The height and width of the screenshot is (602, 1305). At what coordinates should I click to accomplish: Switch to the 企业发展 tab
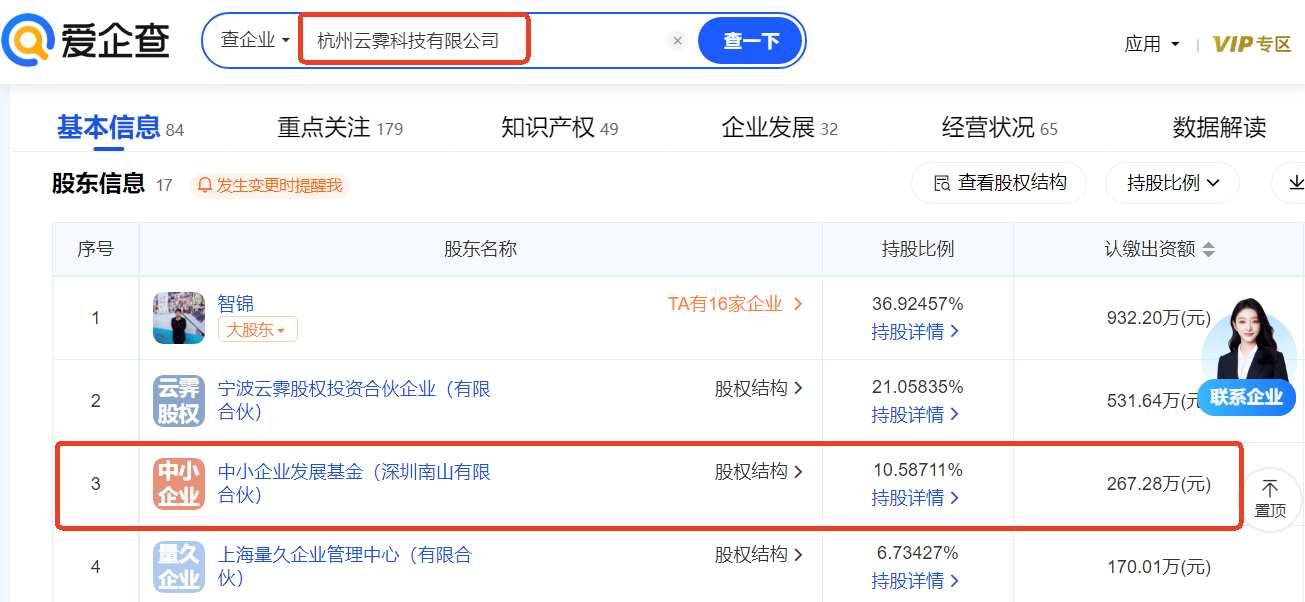click(780, 128)
